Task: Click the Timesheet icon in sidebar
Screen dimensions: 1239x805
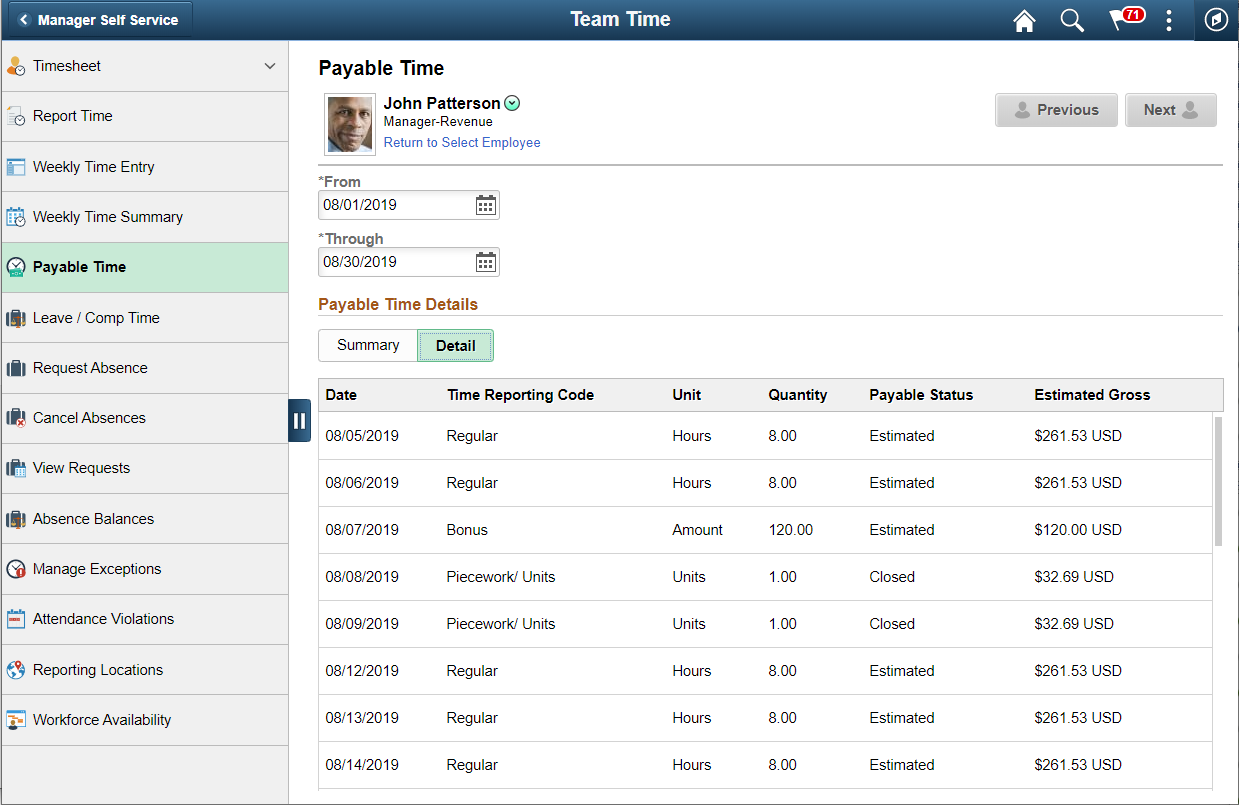Action: point(16,66)
